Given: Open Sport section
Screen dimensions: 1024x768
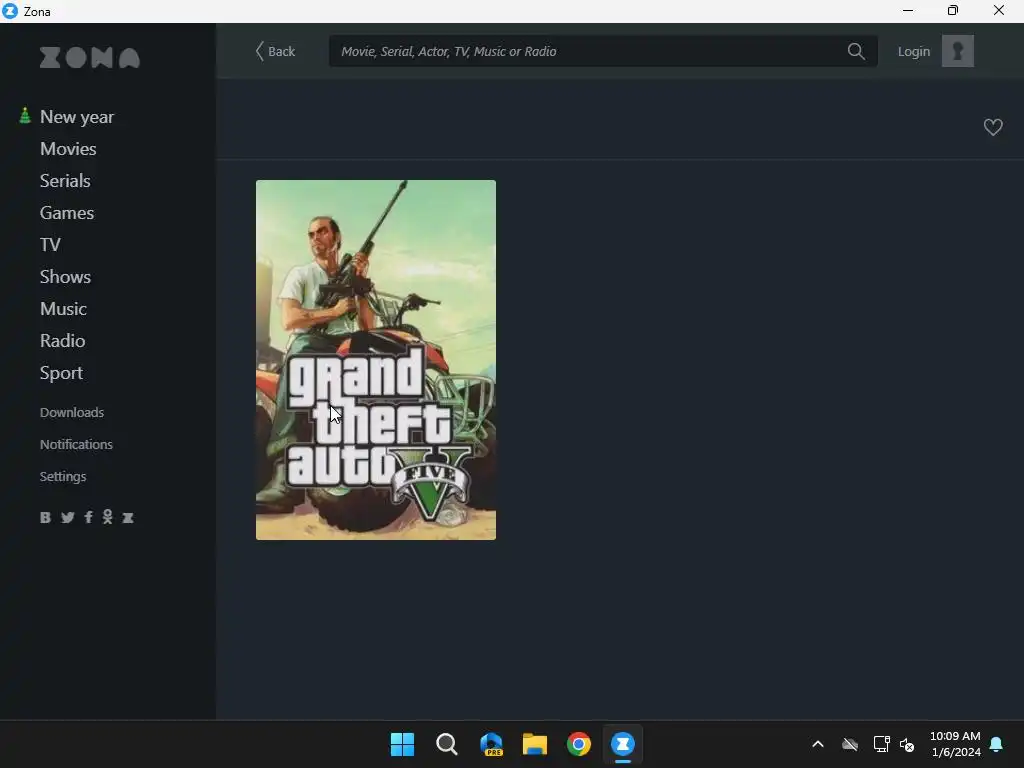Looking at the screenshot, I should click(x=61, y=373).
